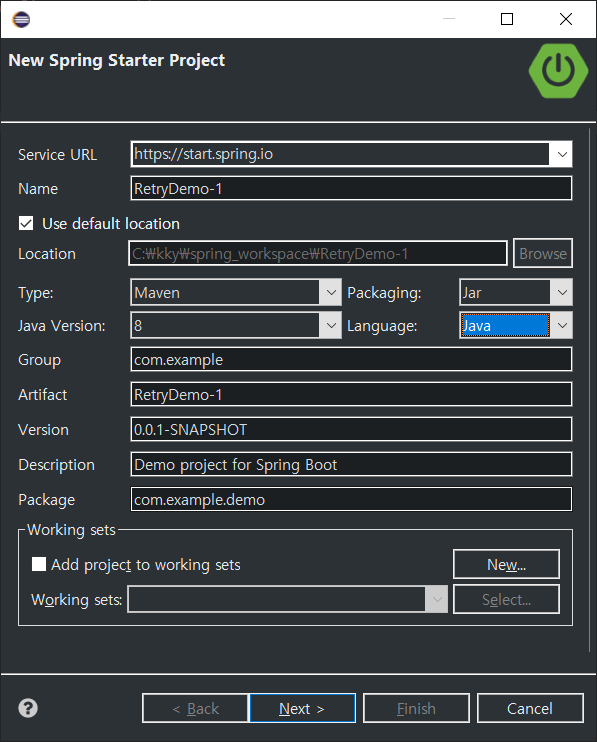Open help with the question mark icon
The height and width of the screenshot is (742, 597).
pos(28,708)
